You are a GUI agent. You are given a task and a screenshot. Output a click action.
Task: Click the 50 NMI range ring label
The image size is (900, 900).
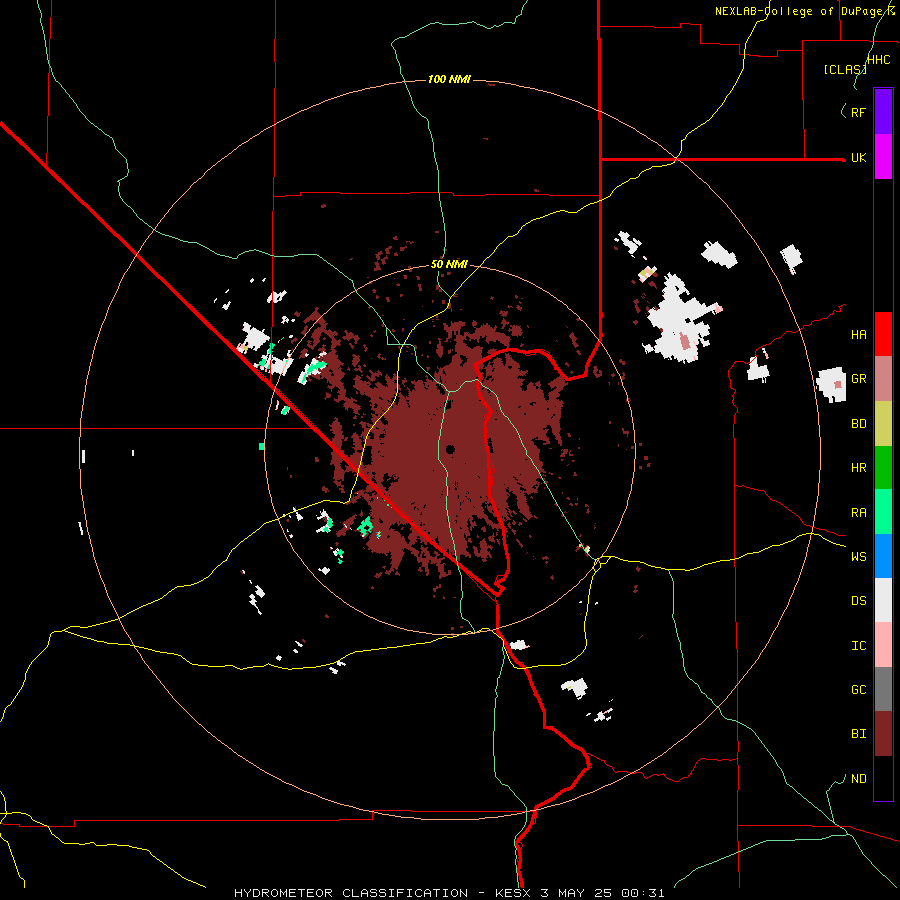(x=449, y=264)
